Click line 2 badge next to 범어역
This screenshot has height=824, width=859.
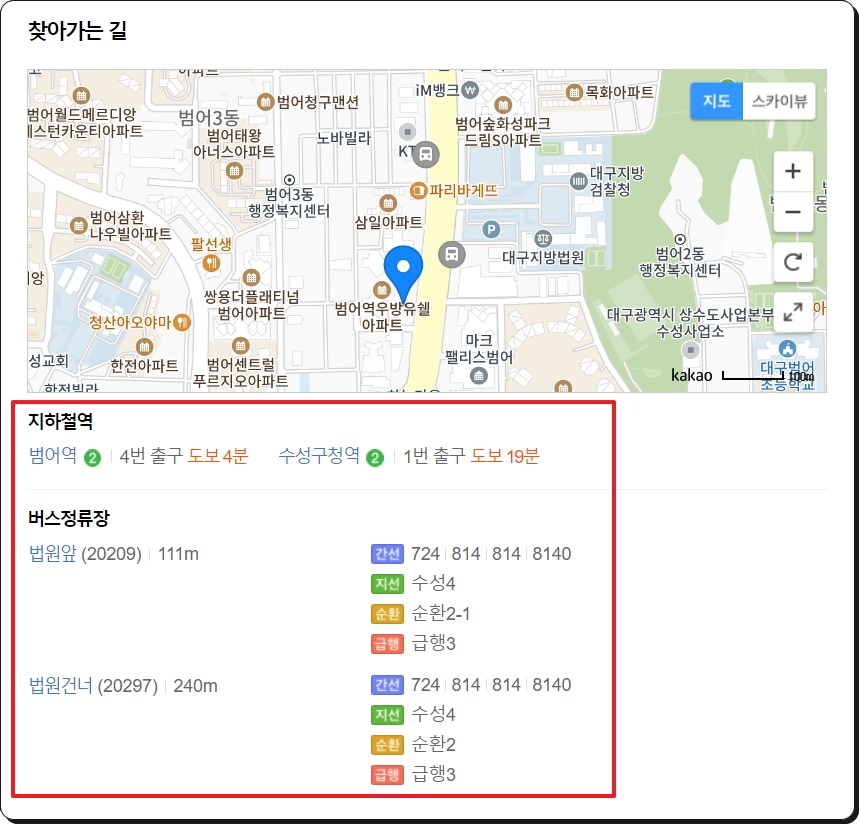tap(93, 457)
